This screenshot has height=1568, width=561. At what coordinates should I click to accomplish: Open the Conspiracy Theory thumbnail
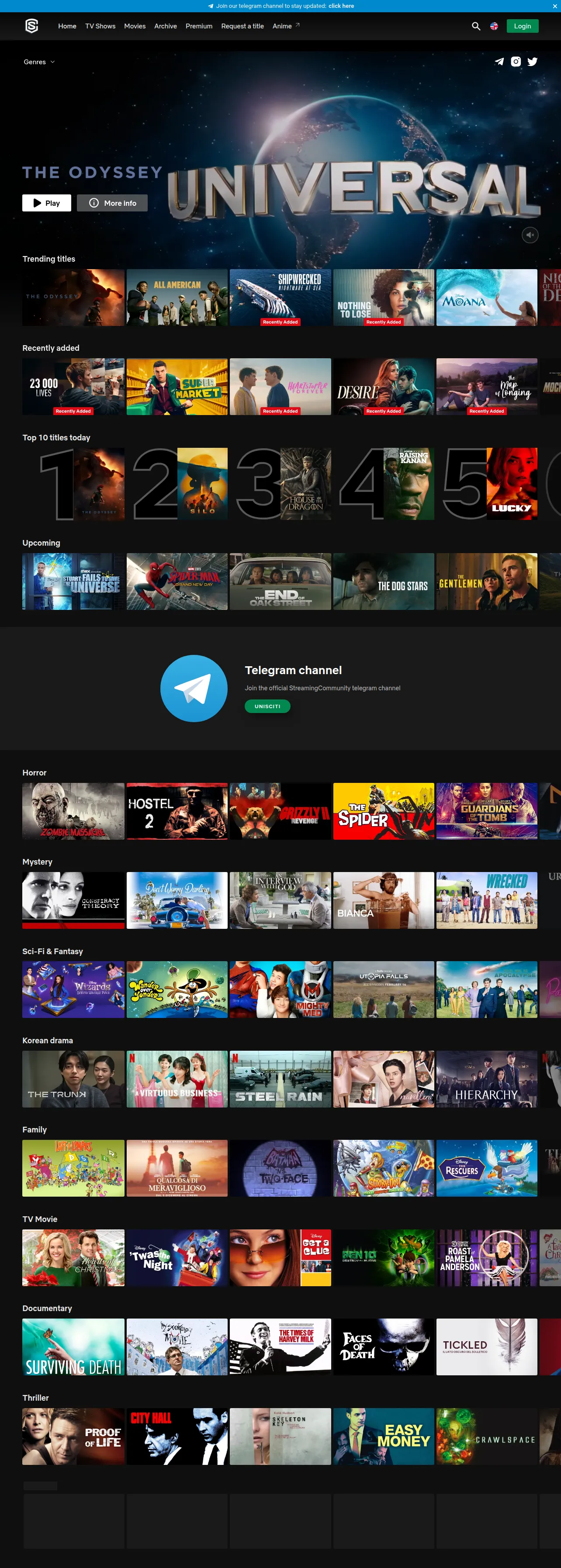click(74, 901)
